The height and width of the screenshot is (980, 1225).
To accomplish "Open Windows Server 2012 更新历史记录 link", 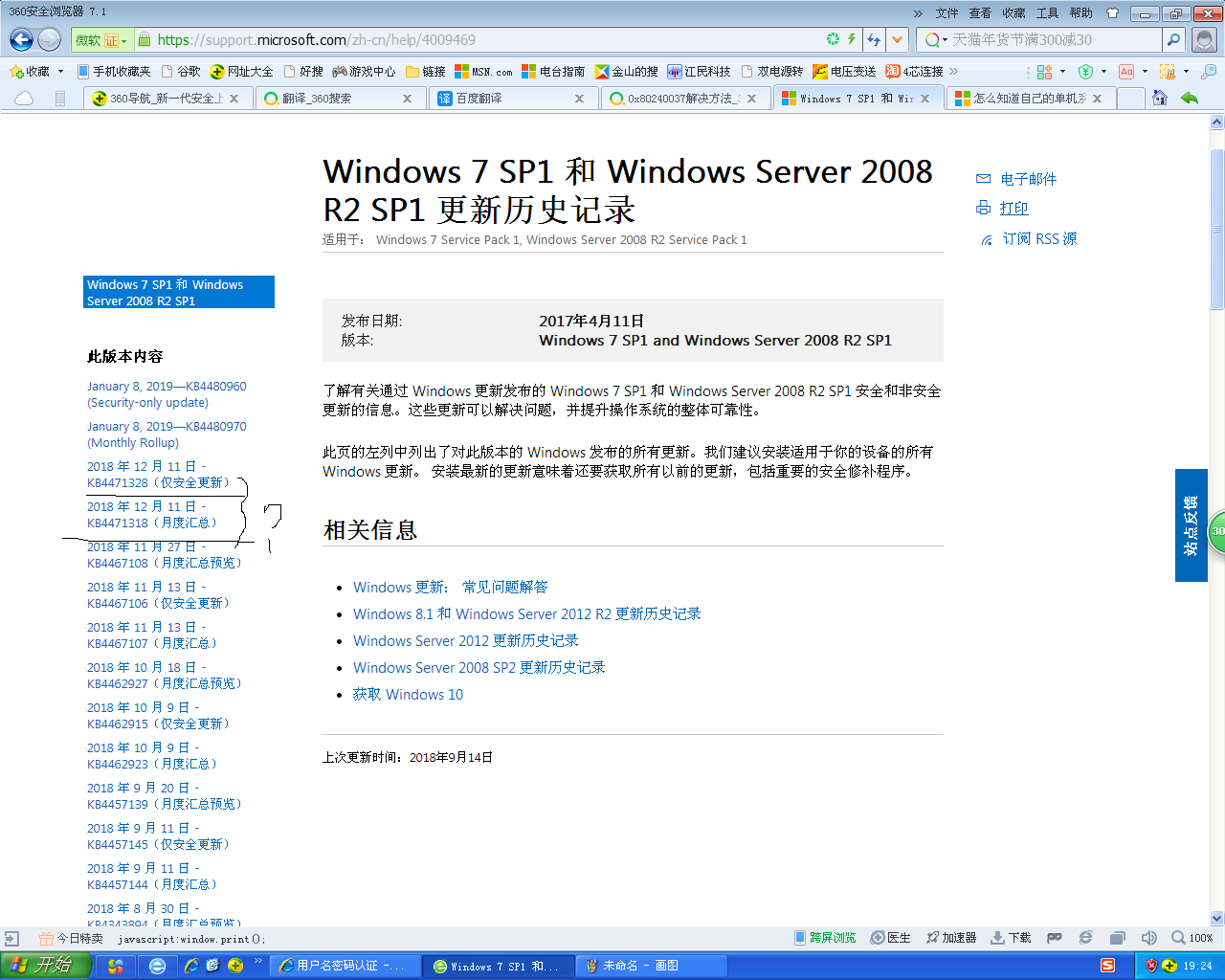I will click(465, 641).
